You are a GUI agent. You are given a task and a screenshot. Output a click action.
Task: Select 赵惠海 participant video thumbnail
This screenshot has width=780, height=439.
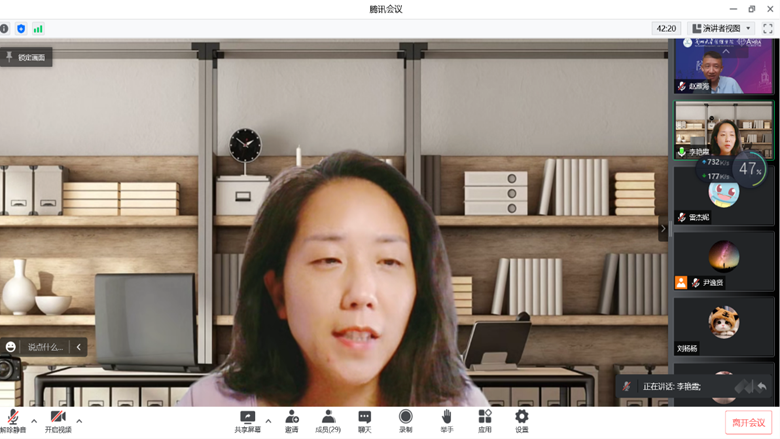coord(723,66)
